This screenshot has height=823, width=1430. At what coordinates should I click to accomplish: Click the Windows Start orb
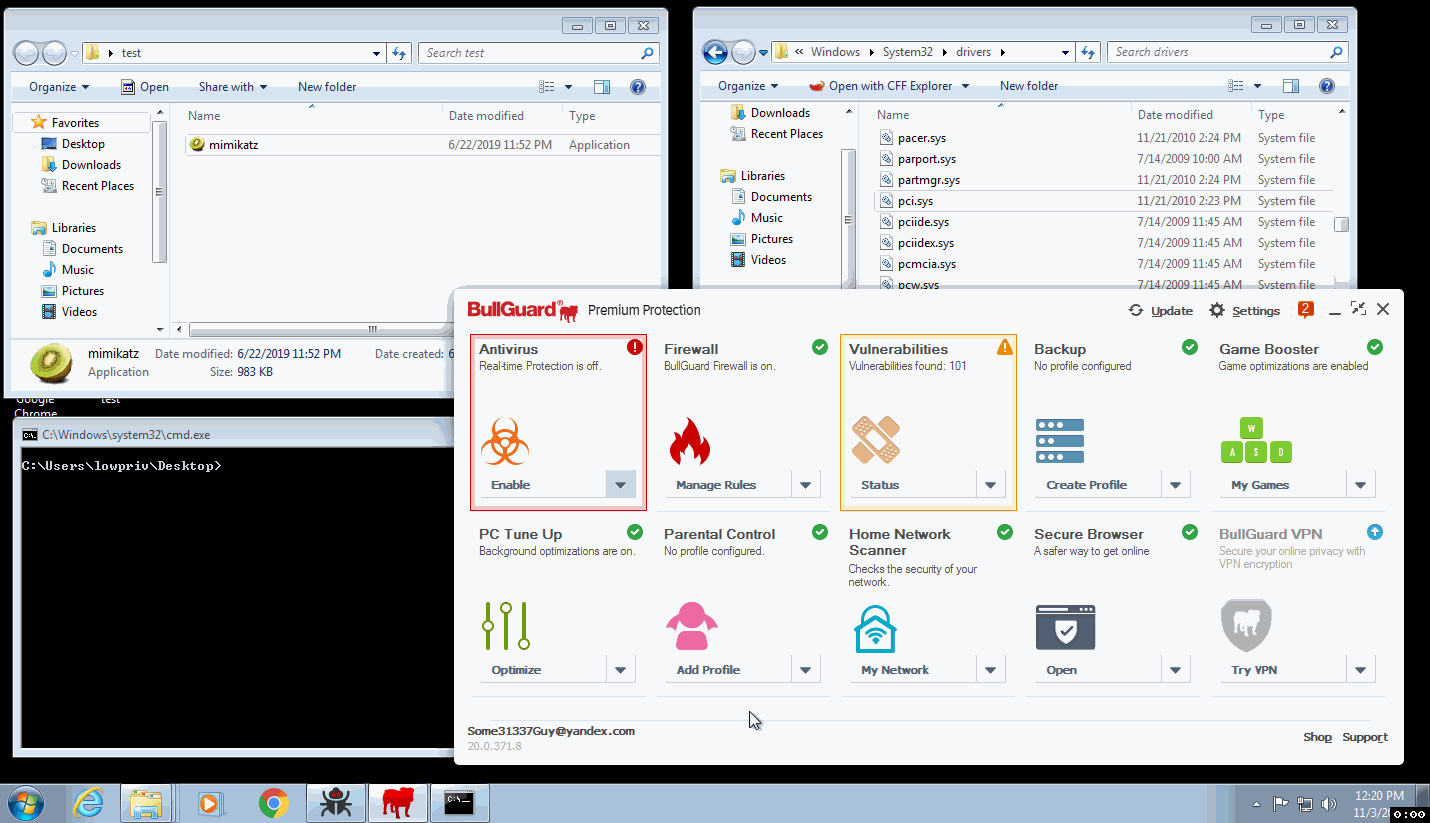(x=26, y=803)
